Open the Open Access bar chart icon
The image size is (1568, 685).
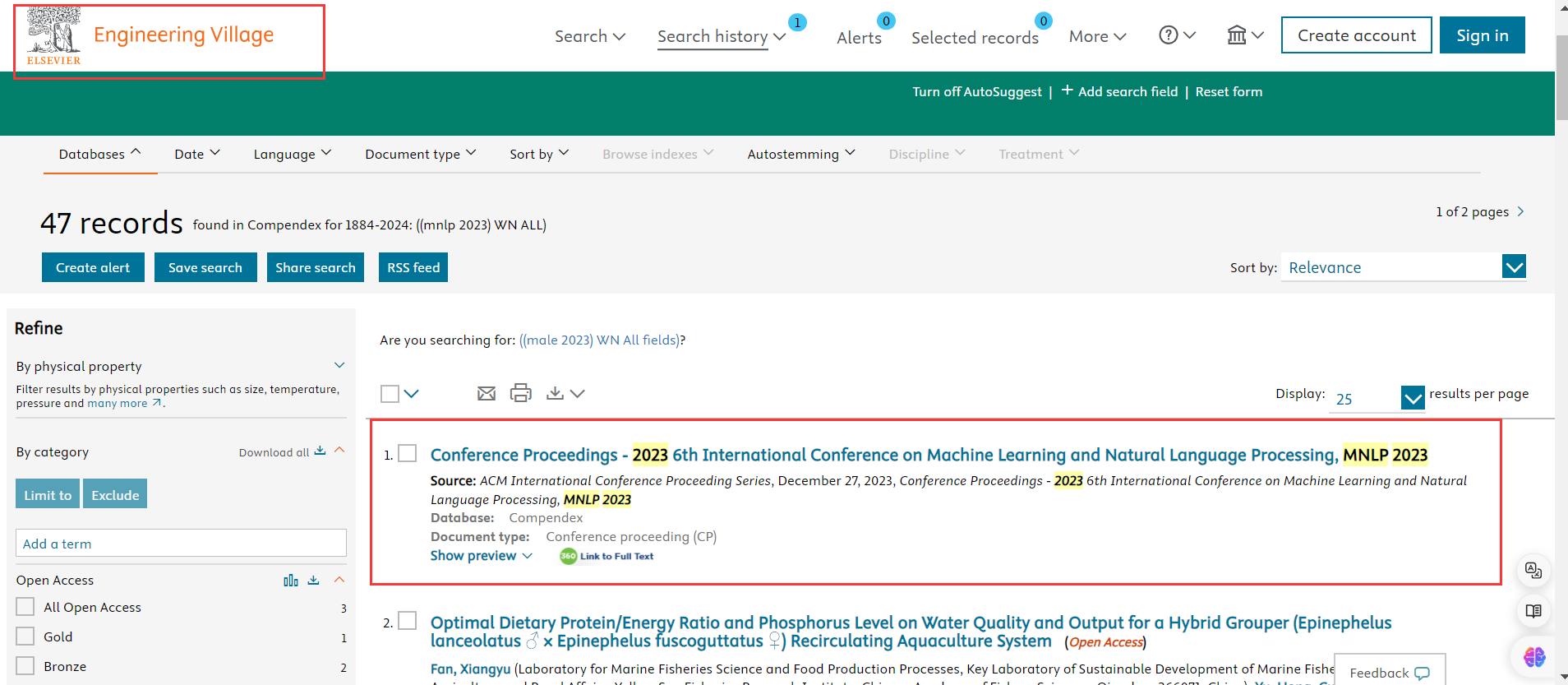tap(291, 581)
